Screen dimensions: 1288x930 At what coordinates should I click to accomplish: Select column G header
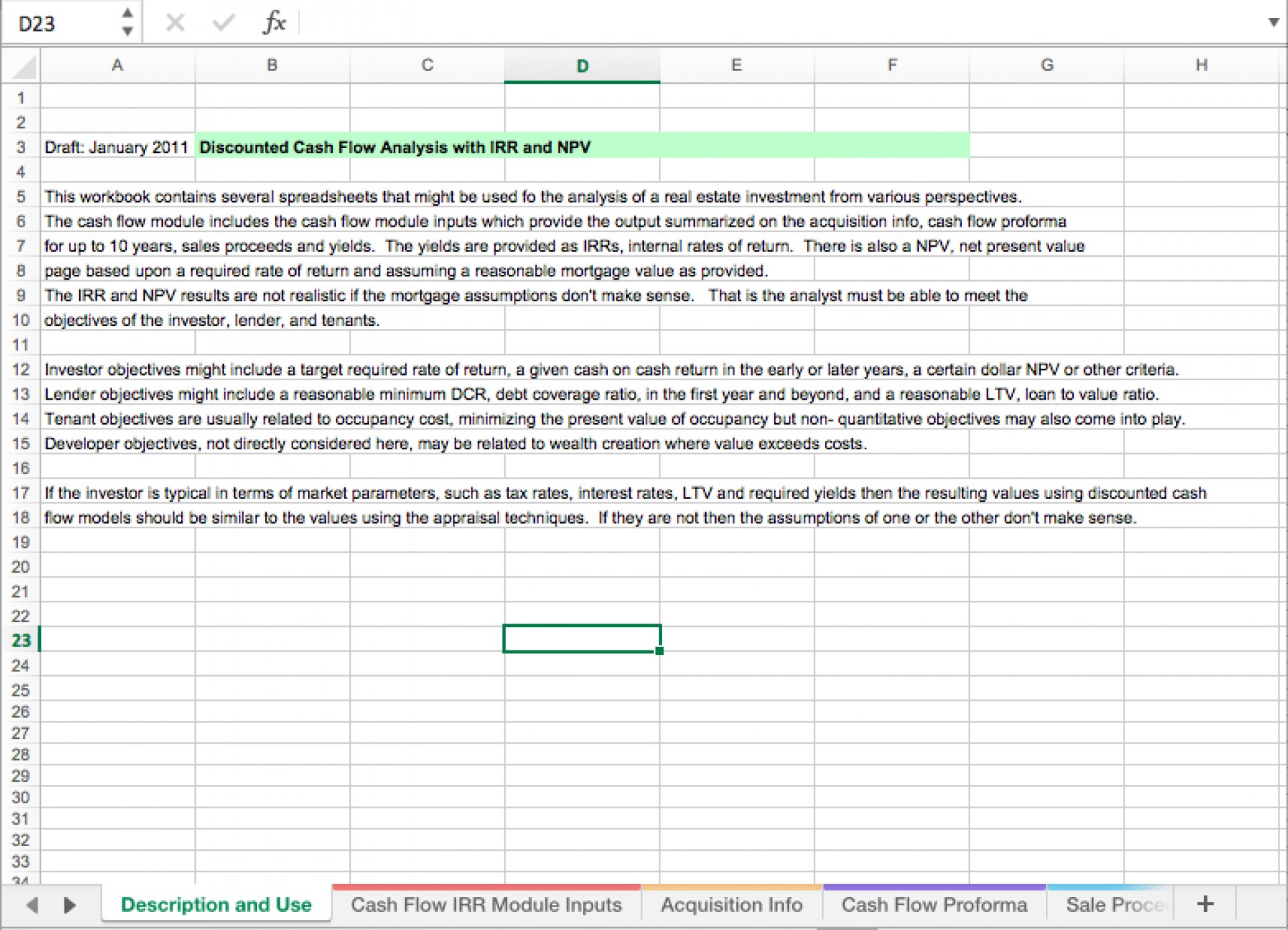pos(1046,66)
